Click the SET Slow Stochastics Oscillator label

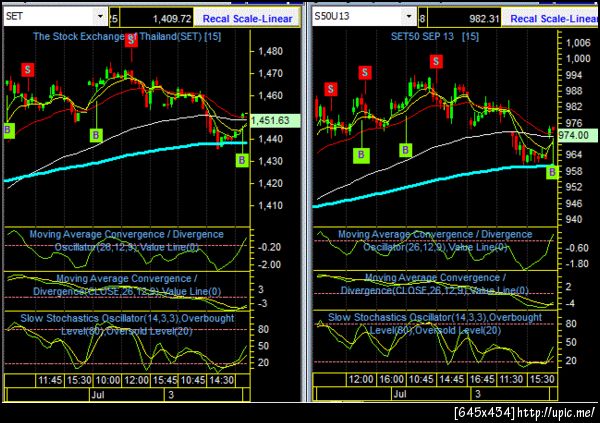point(127,325)
